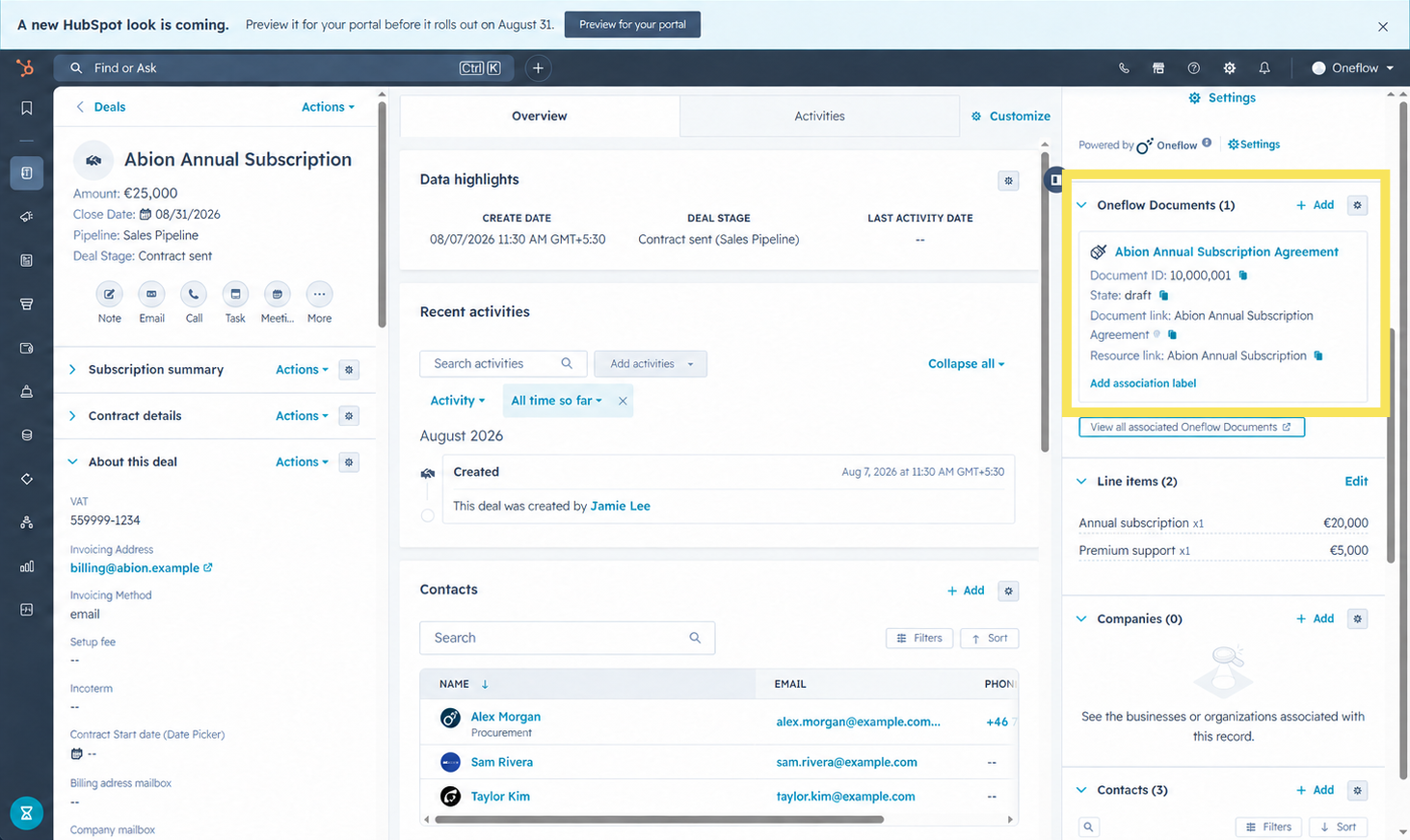
Task: Click the Customize tabs link
Action: click(x=1010, y=116)
